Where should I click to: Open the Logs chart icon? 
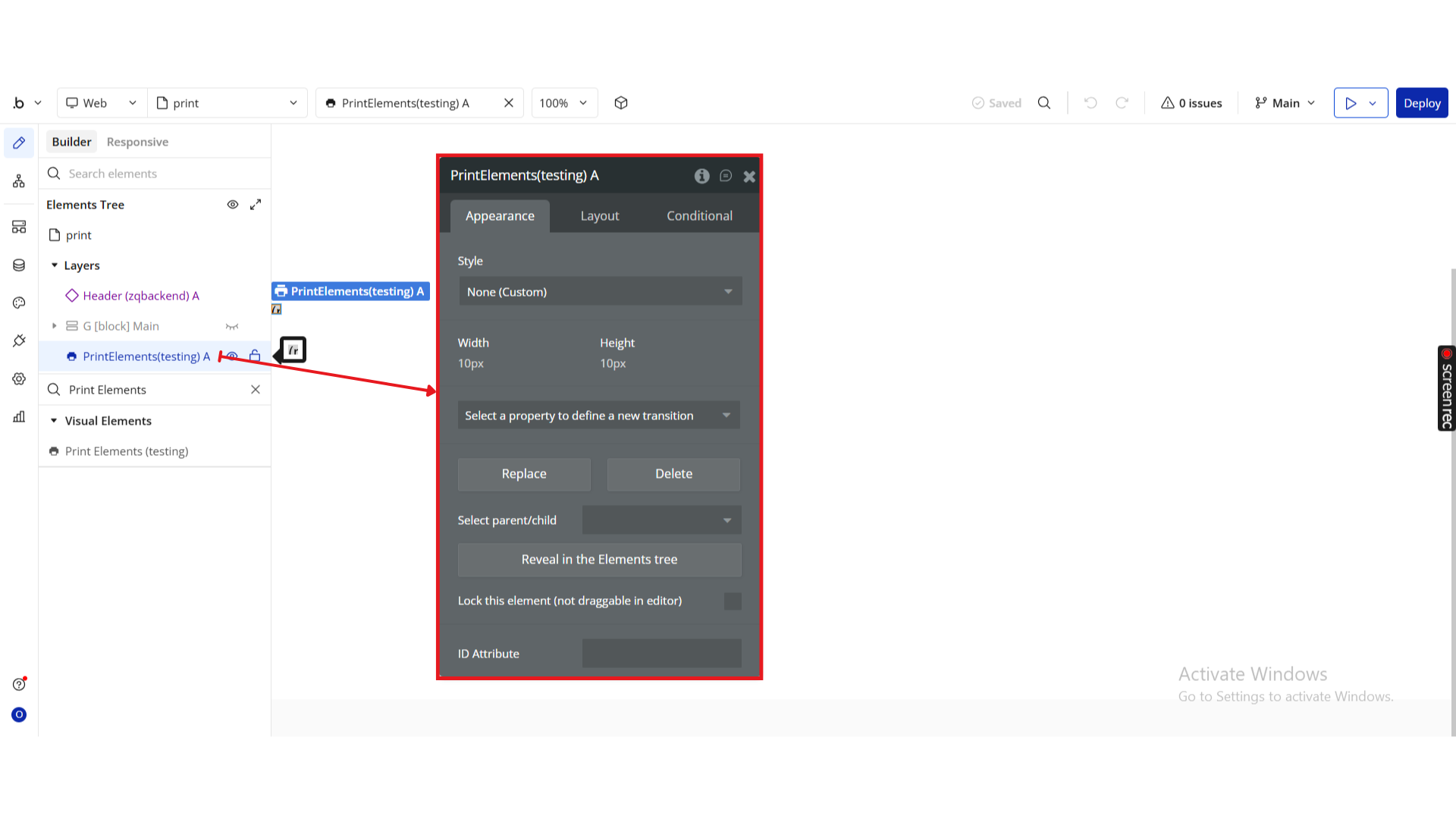(19, 416)
